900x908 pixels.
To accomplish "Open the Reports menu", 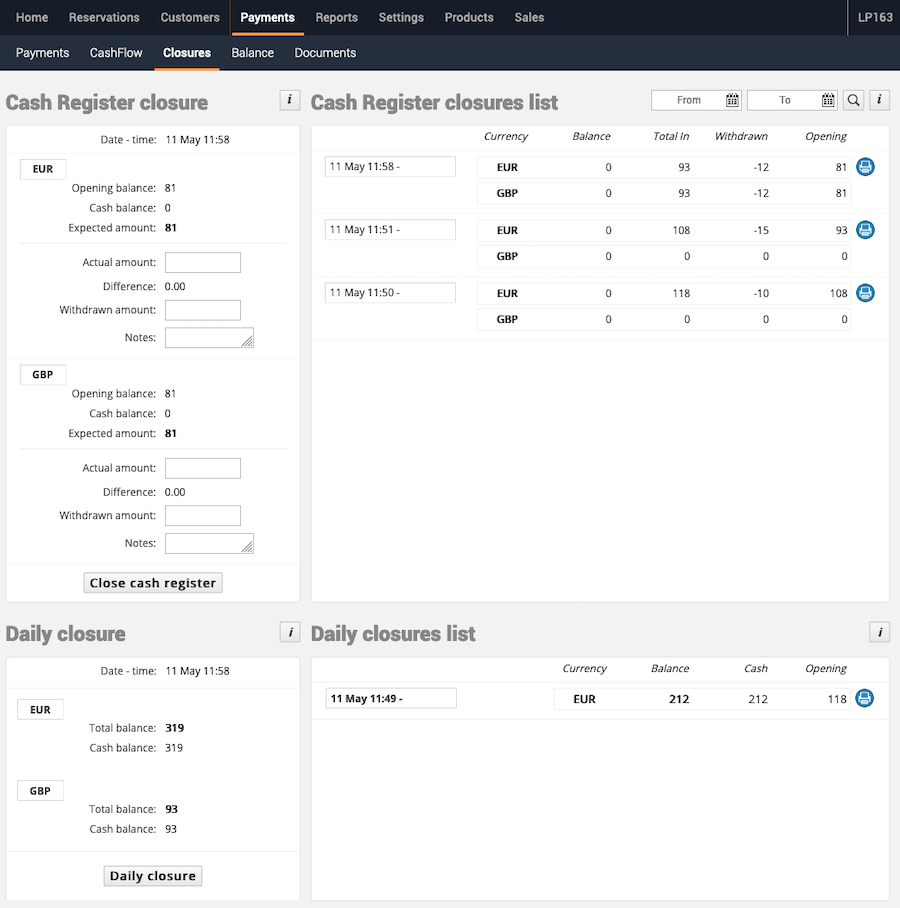I will pyautogui.click(x=336, y=17).
